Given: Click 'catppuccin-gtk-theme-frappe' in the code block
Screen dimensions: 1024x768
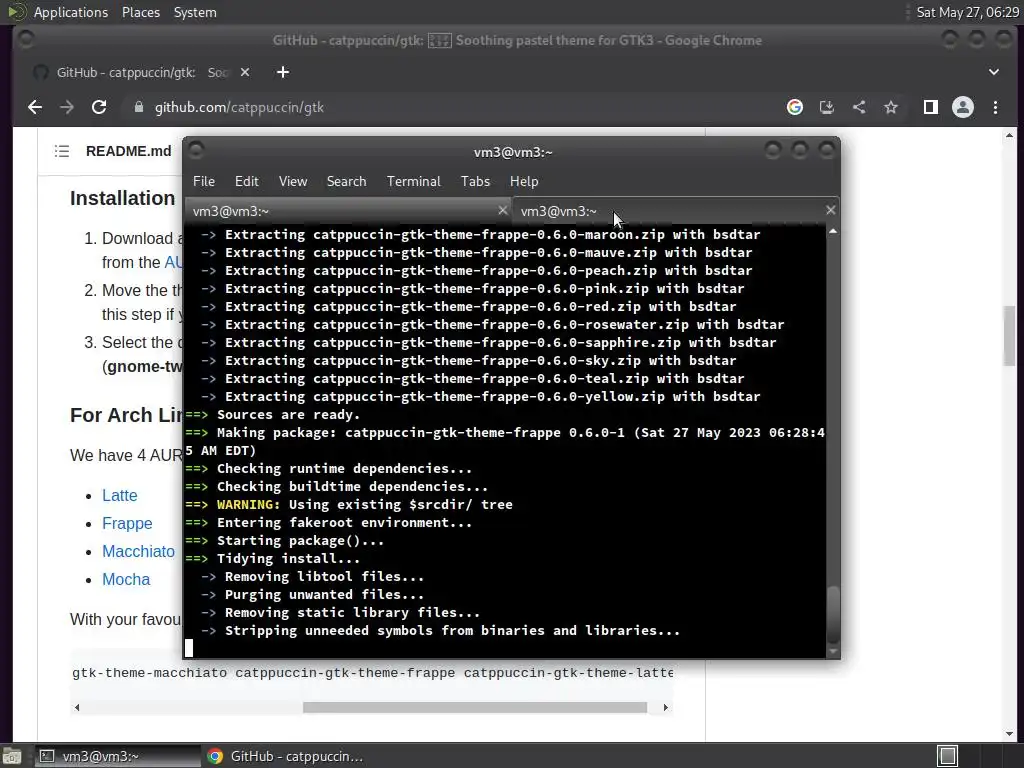Looking at the screenshot, I should tap(345, 673).
